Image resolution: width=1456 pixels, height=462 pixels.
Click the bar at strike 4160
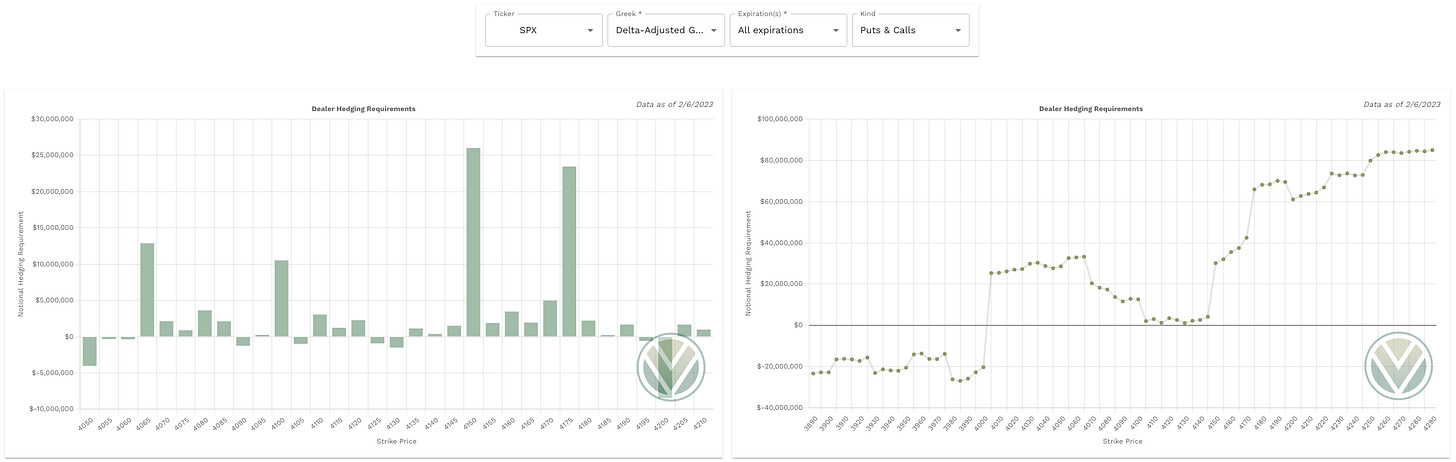[511, 324]
